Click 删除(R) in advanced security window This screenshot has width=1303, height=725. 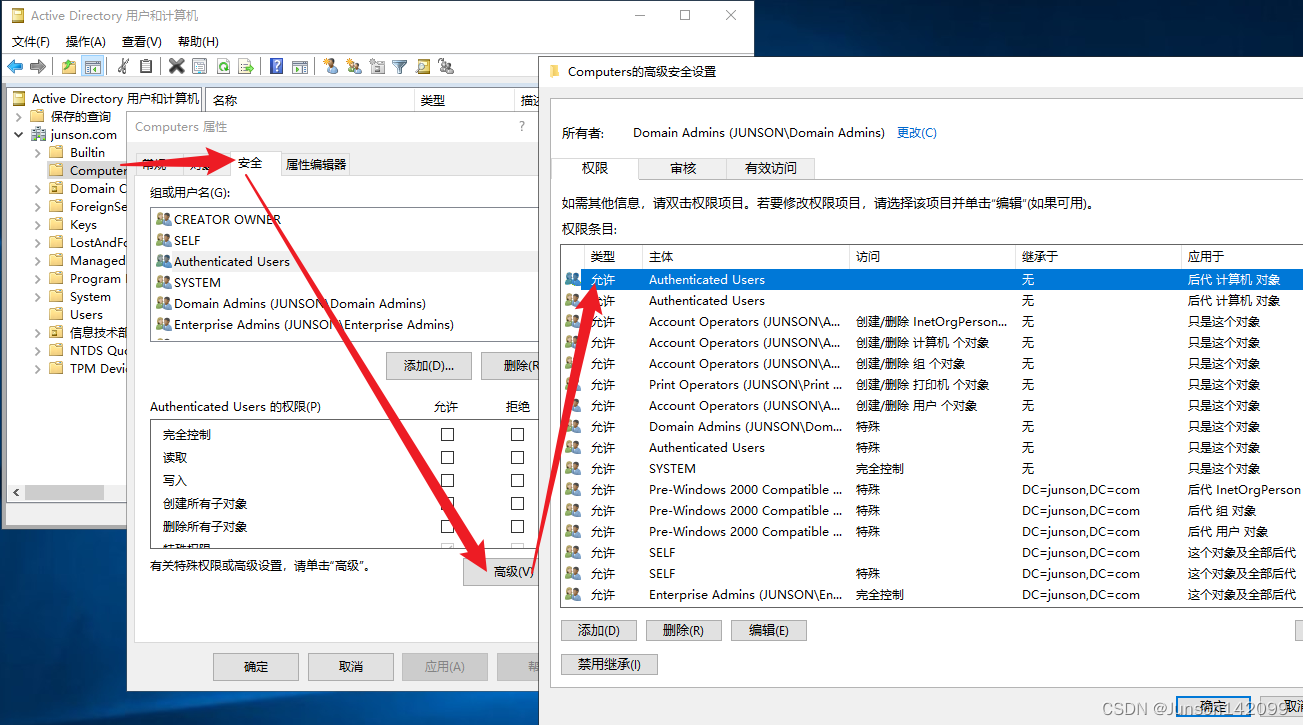coord(684,630)
